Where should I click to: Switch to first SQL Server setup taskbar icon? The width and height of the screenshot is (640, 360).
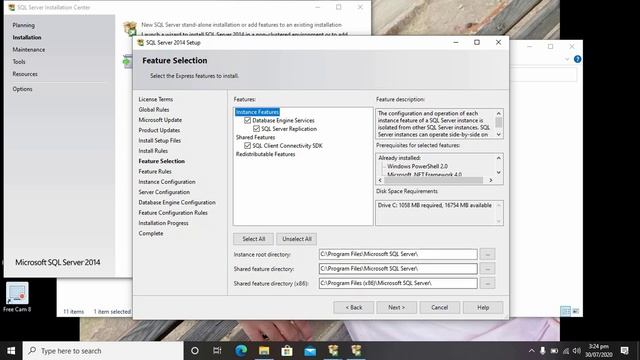pyautogui.click(x=333, y=351)
